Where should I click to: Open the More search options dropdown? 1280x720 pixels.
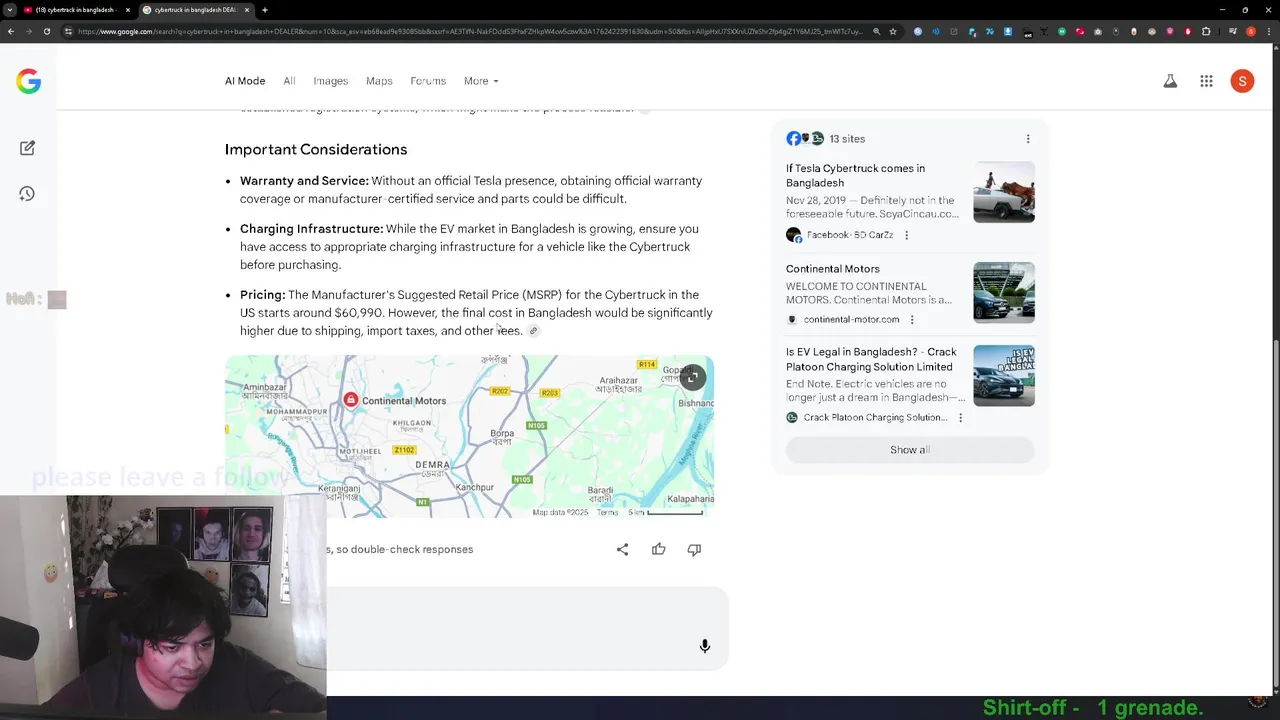tap(481, 81)
